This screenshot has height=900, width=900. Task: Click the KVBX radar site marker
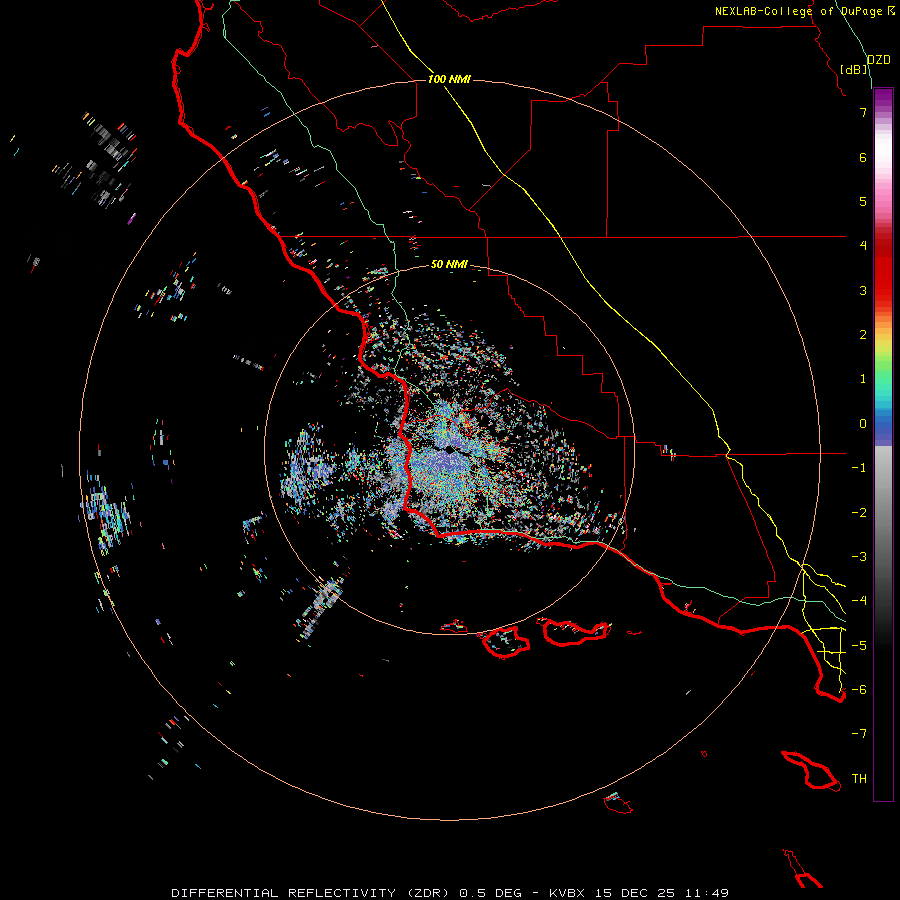pyautogui.click(x=451, y=450)
